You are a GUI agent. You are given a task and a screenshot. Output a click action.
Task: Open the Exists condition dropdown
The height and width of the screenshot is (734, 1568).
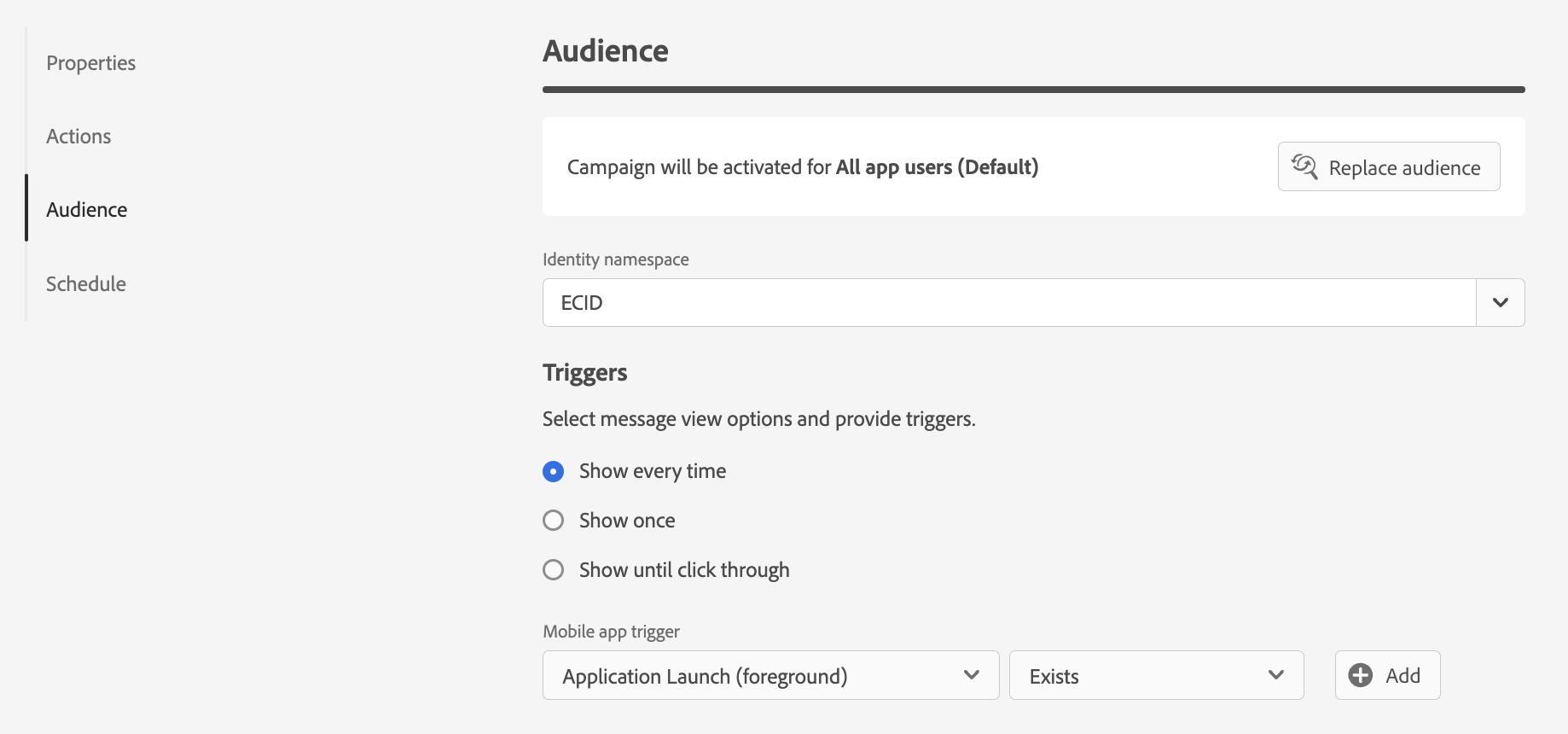coord(1157,676)
